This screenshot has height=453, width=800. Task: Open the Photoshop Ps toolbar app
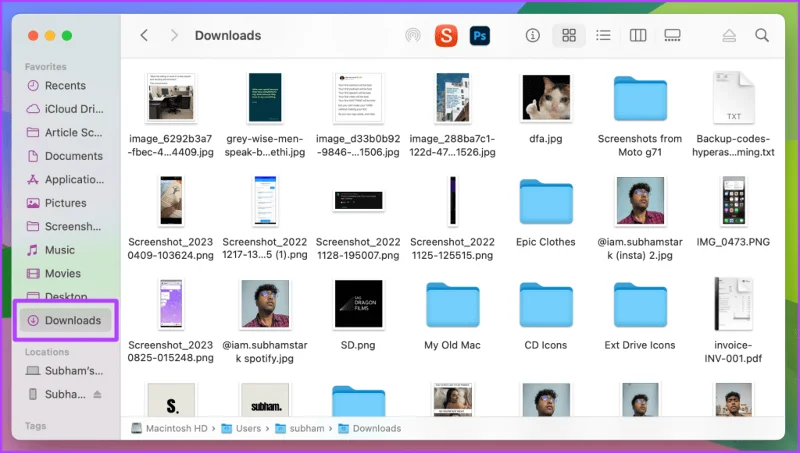[479, 36]
